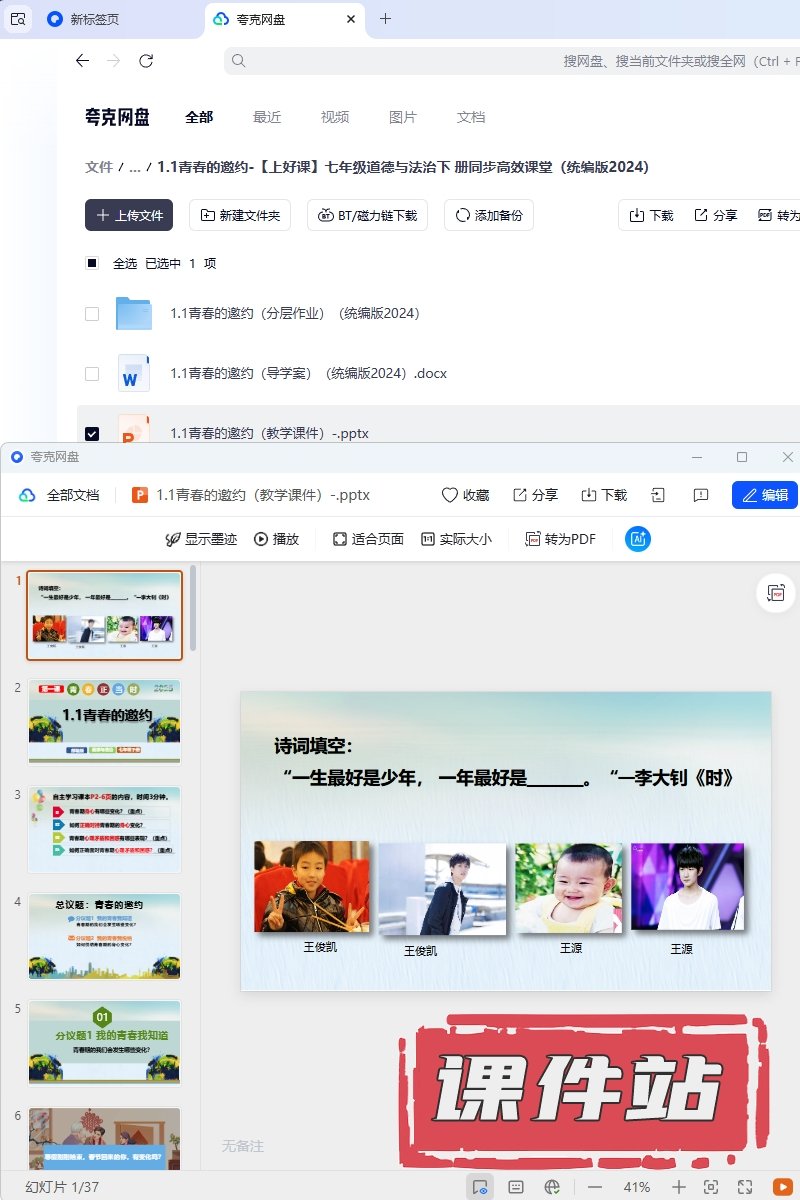The height and width of the screenshot is (1200, 800).
Task: Tick the 导学案 docx file checkbox
Action: 92,374
